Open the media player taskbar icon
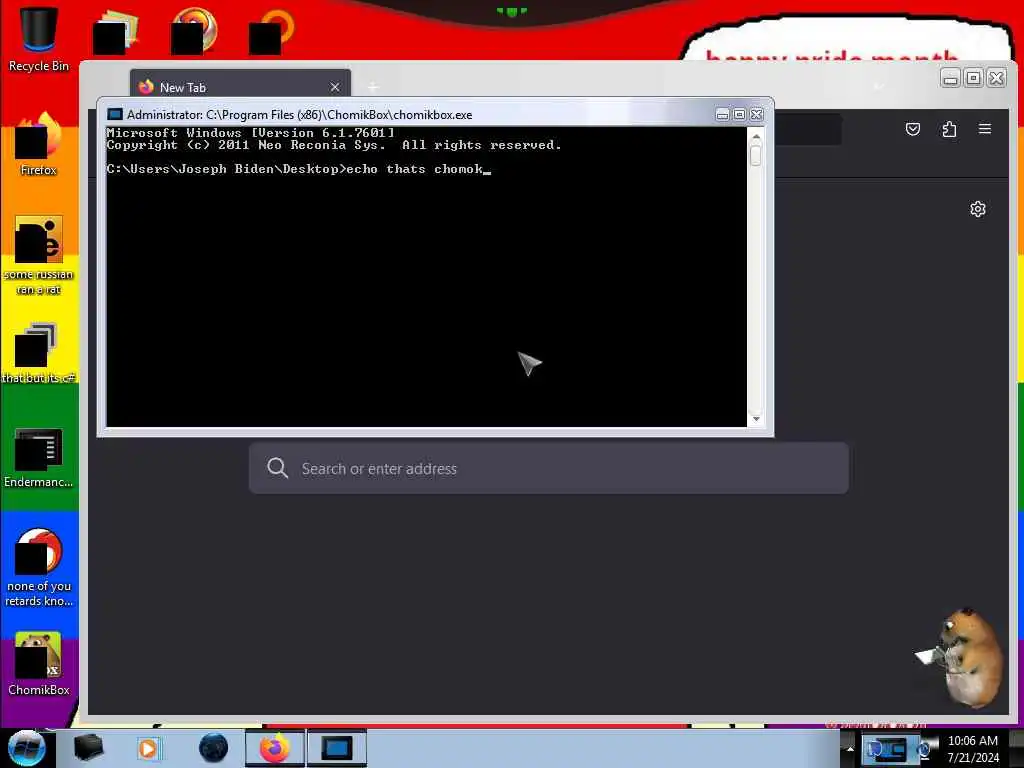The width and height of the screenshot is (1024, 768). click(x=148, y=748)
